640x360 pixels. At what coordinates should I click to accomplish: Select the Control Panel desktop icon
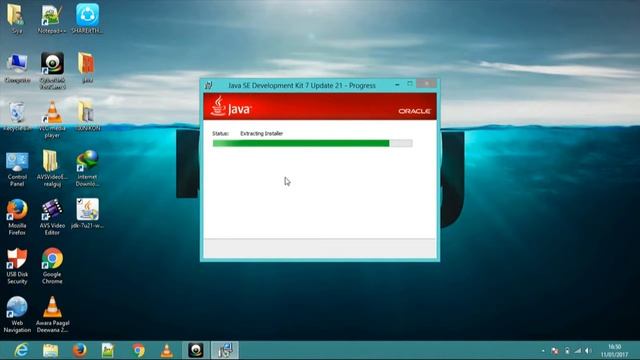click(17, 169)
